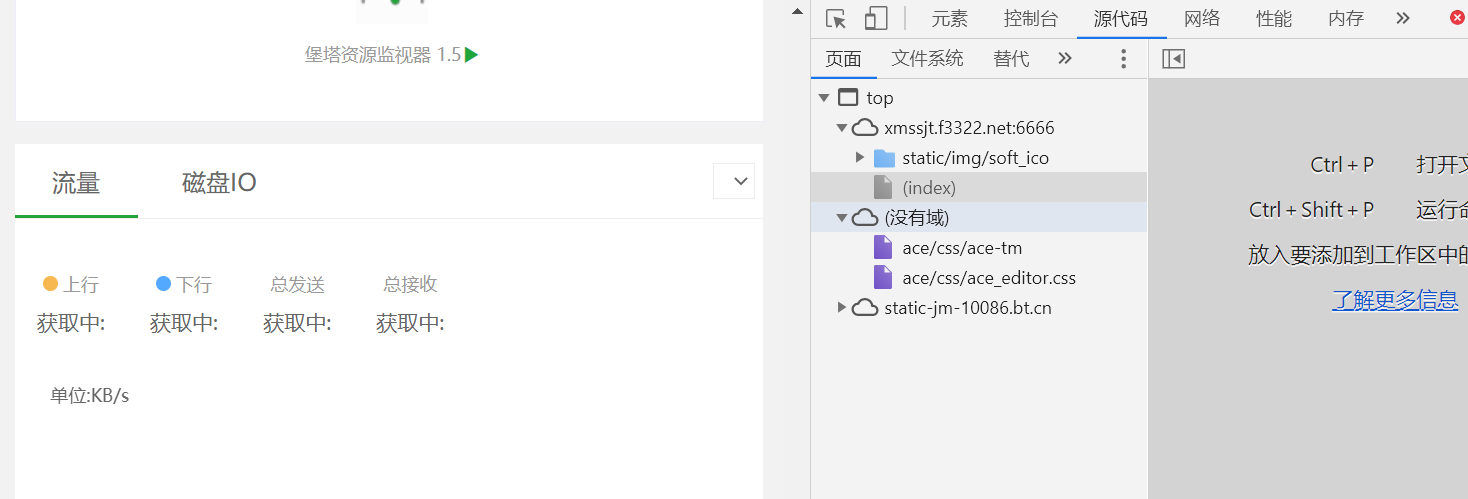The image size is (1468, 499).
Task: Show more DevTools tabs with the chevron after 内存
Action: pos(1403,18)
